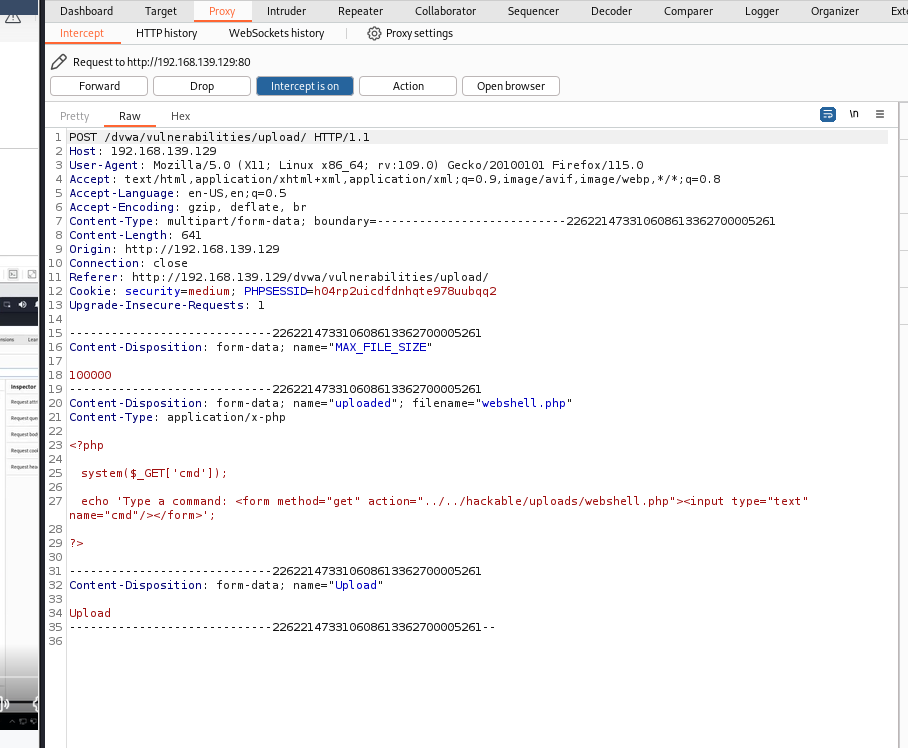This screenshot has width=908, height=748.
Task: Click the Referer header line
Action: tap(279, 277)
